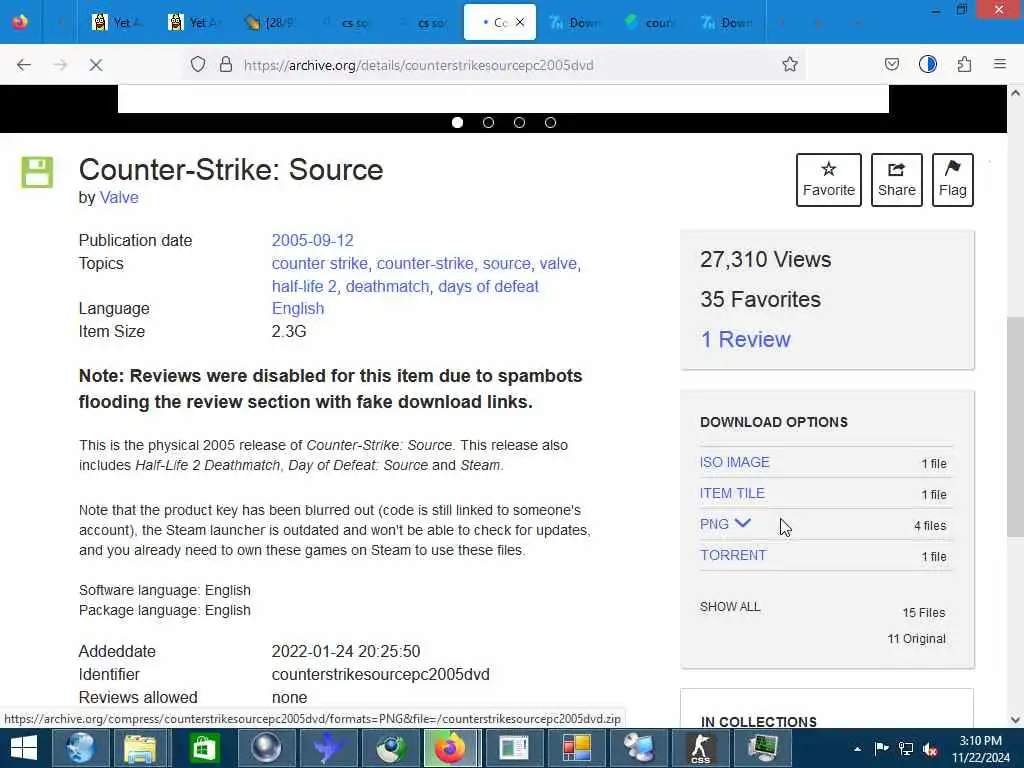Click the URL address bar
The image size is (1024, 768).
pos(496,65)
